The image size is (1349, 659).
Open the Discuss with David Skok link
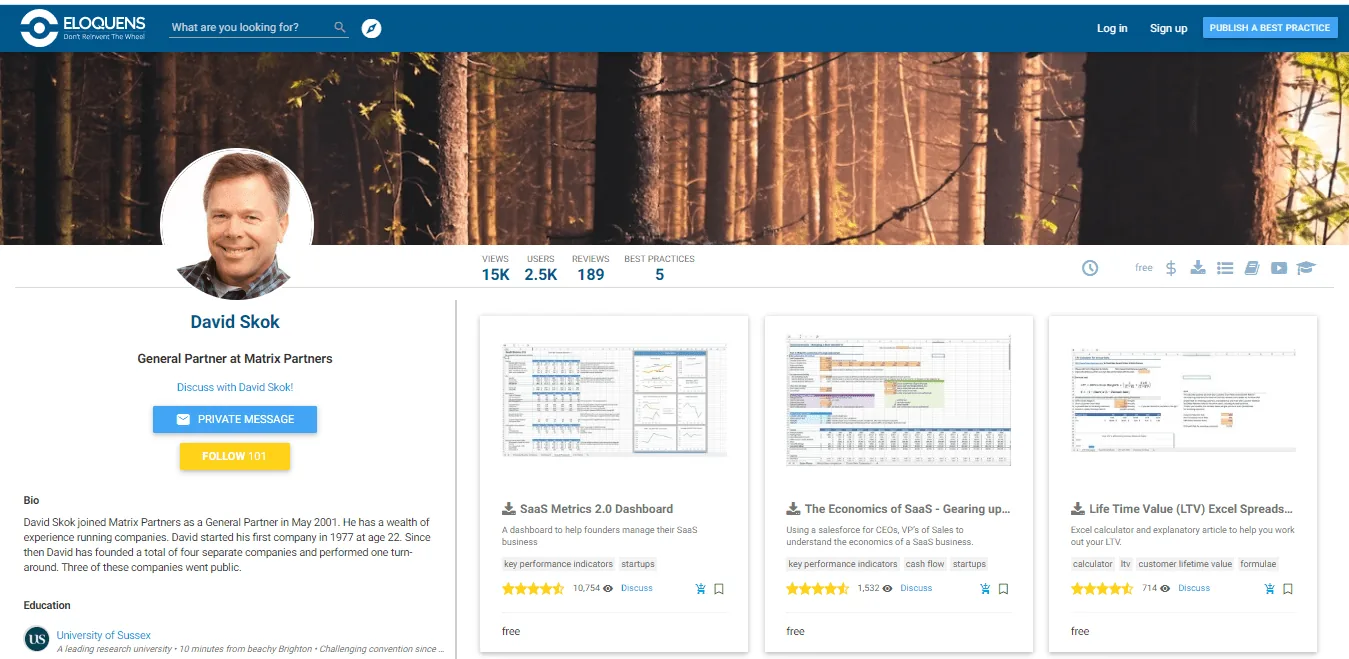235,387
